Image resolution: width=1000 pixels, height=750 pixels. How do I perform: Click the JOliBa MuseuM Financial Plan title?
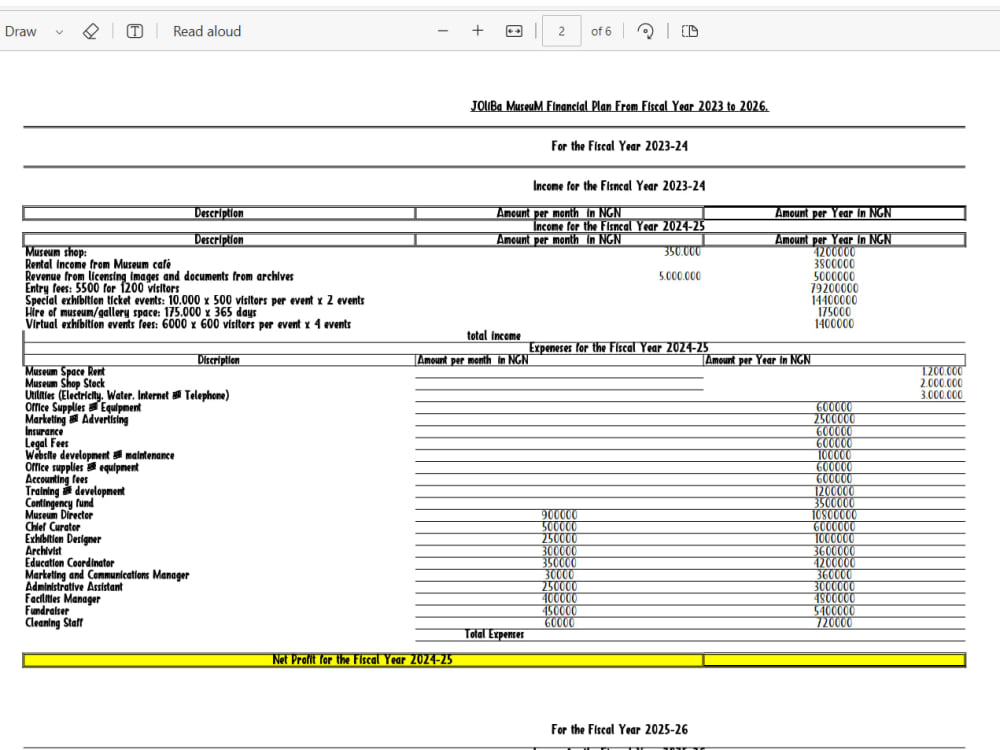619,107
